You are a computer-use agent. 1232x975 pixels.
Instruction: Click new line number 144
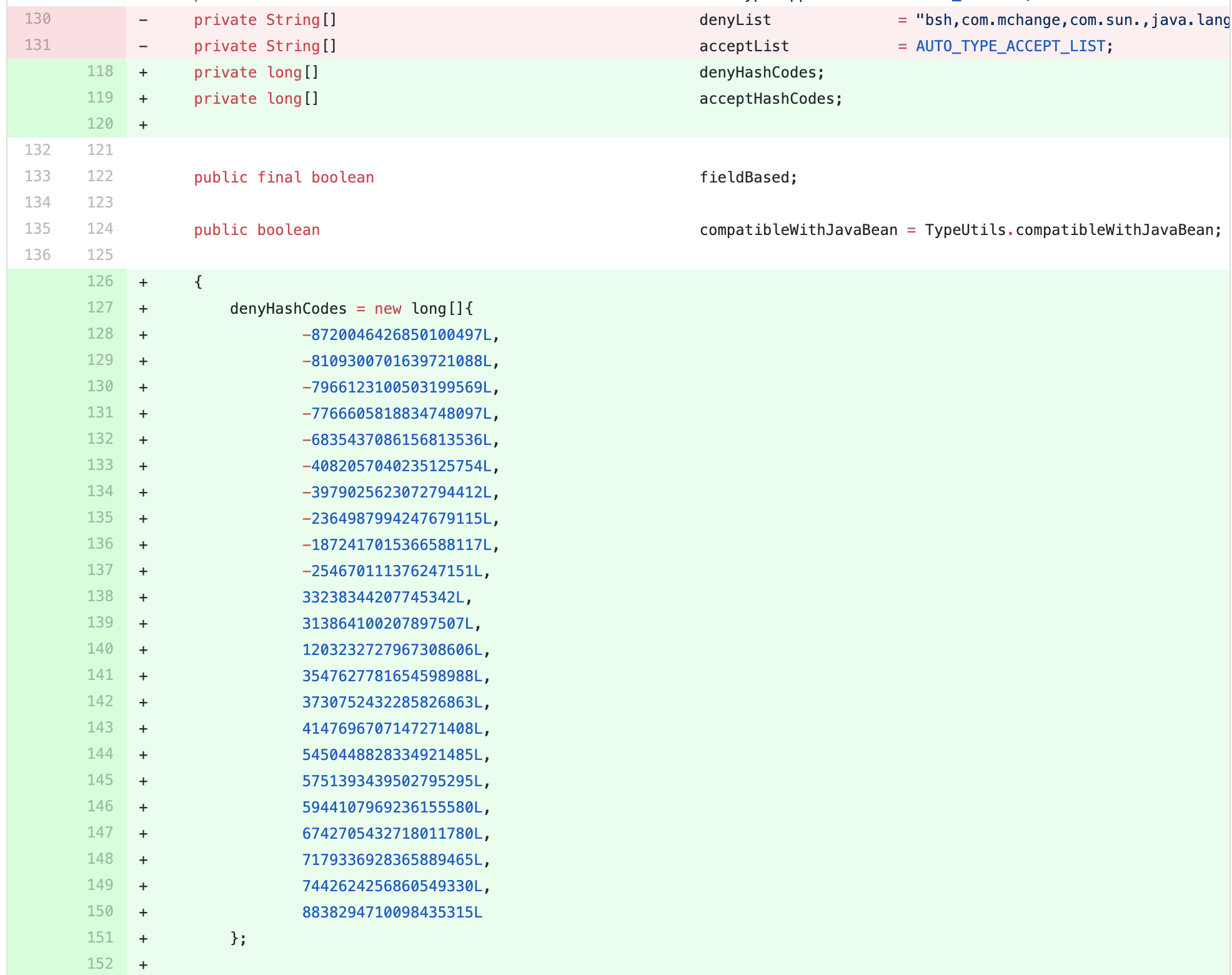[100, 754]
